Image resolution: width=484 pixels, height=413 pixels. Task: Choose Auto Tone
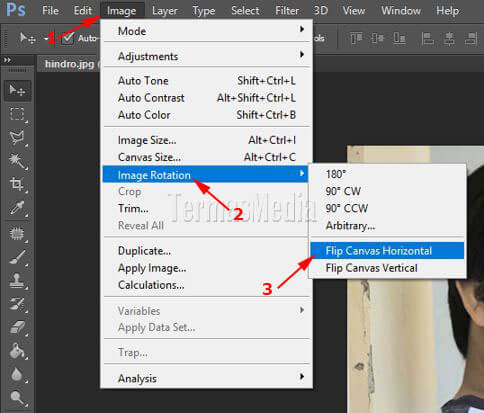[206, 80]
